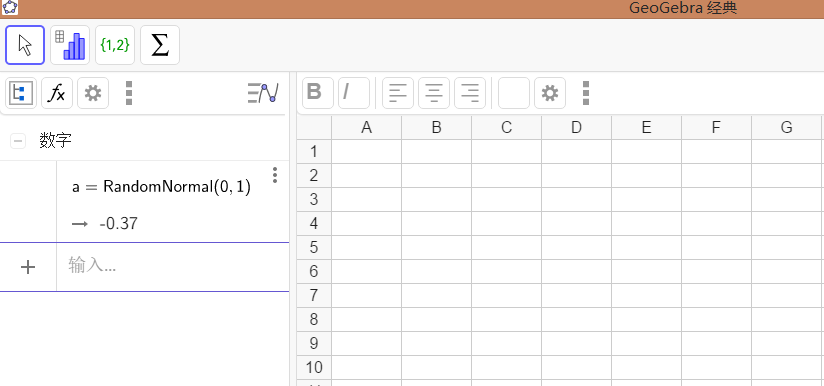Center spreadsheet cell text
824x386 pixels.
pos(434,93)
